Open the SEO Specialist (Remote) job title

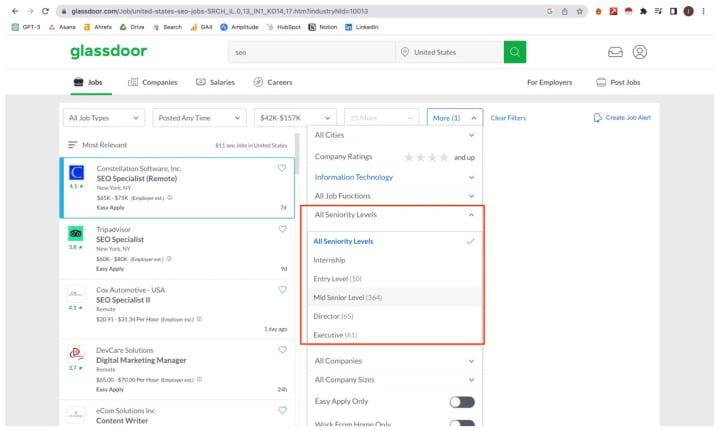pyautogui.click(x=137, y=179)
